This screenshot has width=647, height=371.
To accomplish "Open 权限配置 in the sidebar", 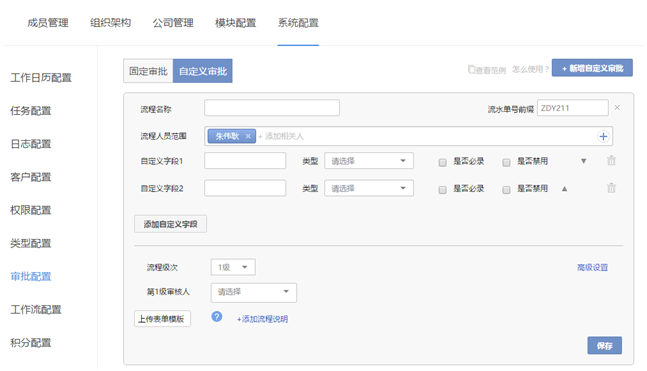I will pyautogui.click(x=31, y=210).
